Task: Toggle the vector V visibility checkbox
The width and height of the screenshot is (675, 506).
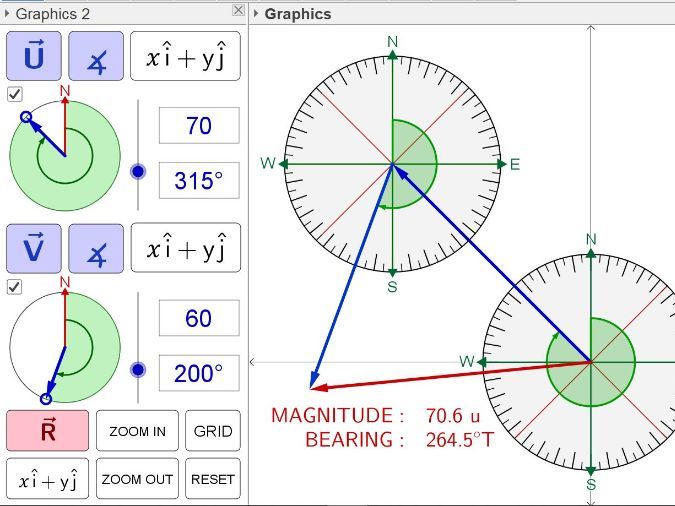Action: [x=15, y=287]
